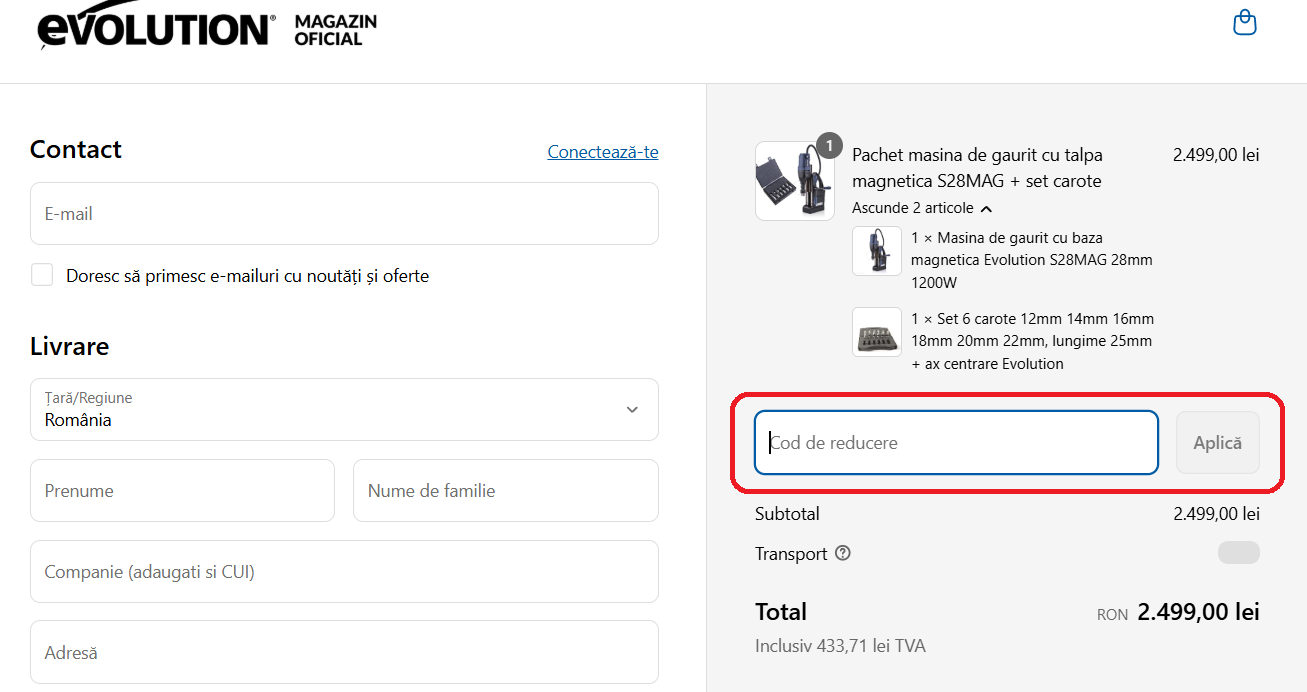Open the Transport help tooltip icon
1307x692 pixels.
(842, 553)
